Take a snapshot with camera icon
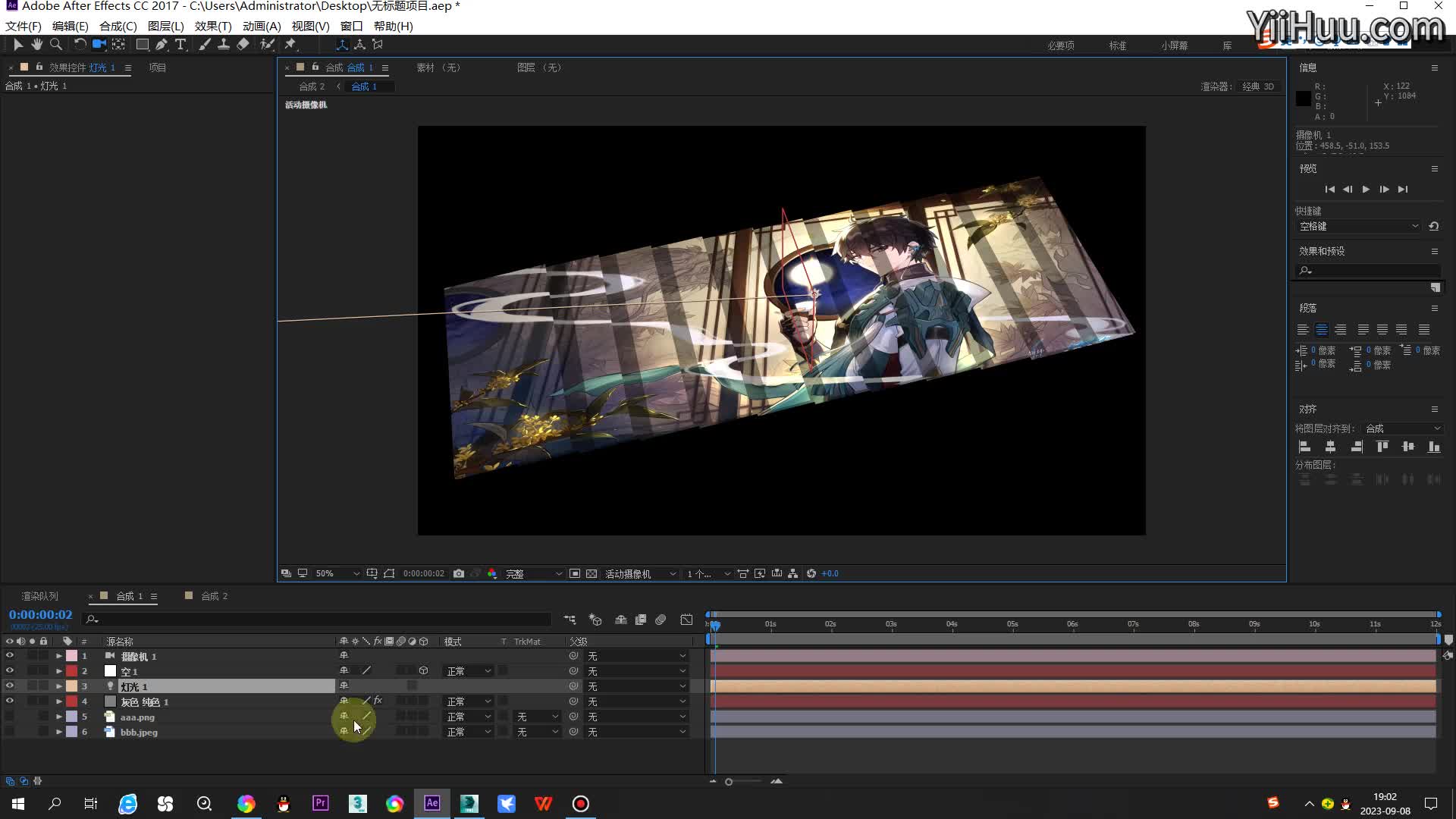This screenshot has height=819, width=1456. pyautogui.click(x=459, y=574)
